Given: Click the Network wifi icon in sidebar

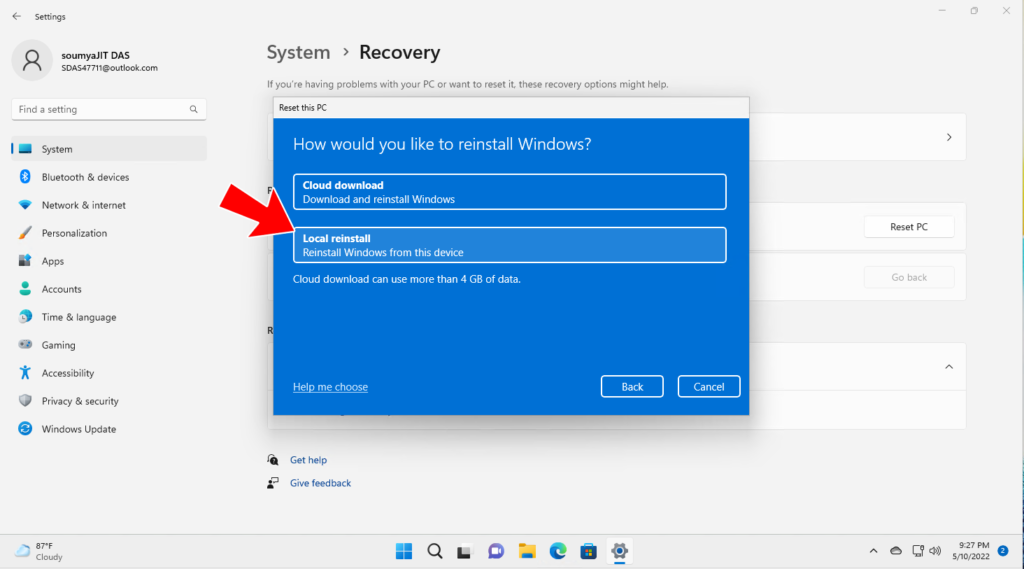Looking at the screenshot, I should pyautogui.click(x=25, y=204).
